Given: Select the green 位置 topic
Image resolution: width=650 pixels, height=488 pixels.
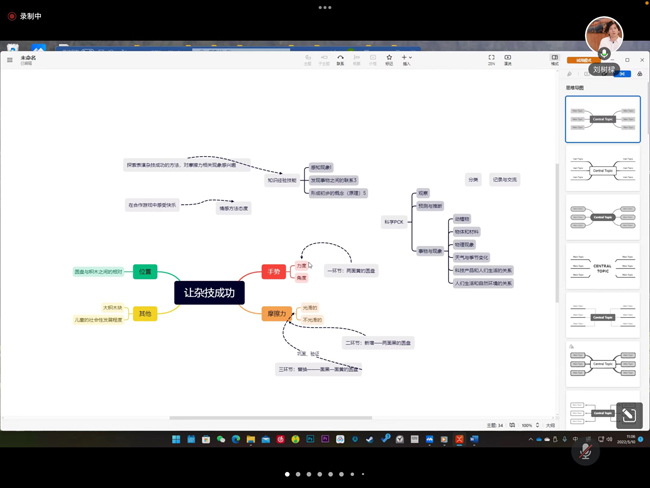Looking at the screenshot, I should click(145, 272).
